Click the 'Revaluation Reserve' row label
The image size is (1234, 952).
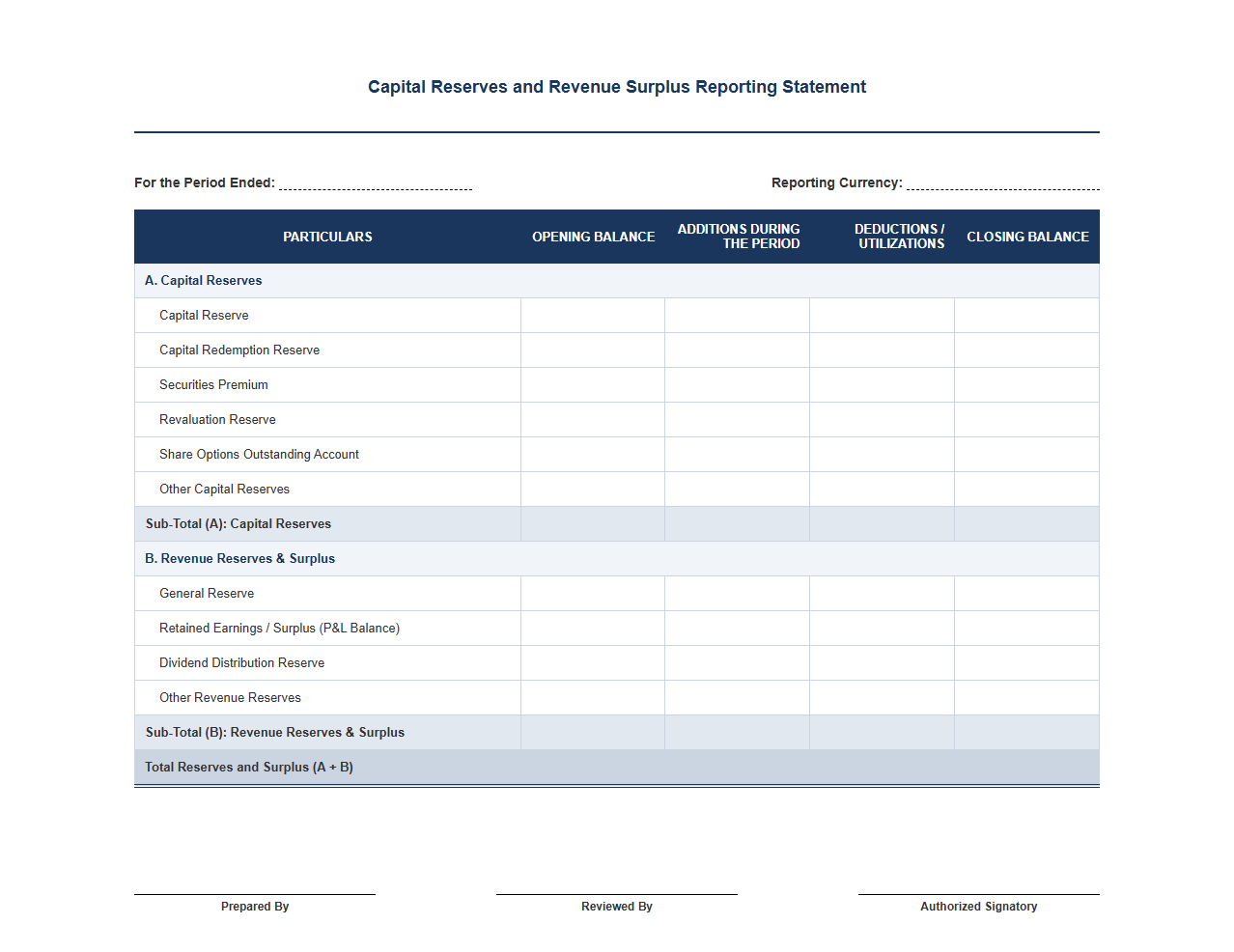coord(217,420)
